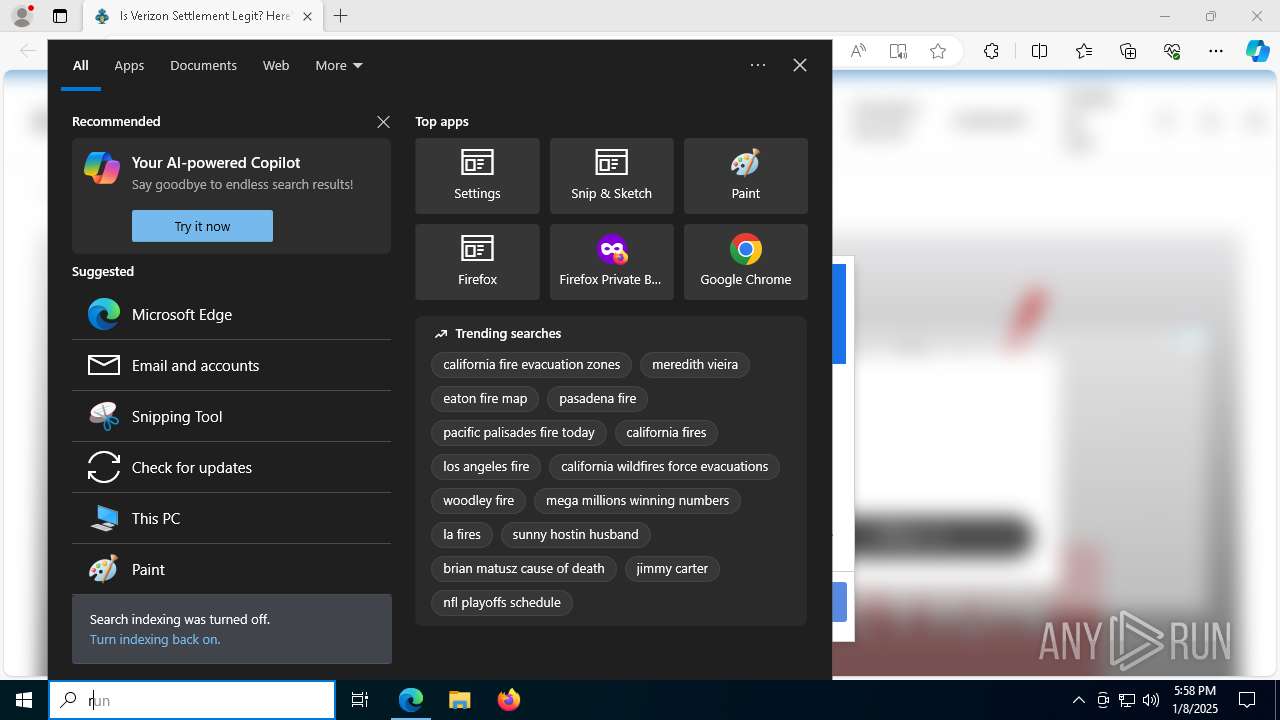The image size is (1280, 720).
Task: Open Edge extensions icon
Action: click(x=991, y=51)
